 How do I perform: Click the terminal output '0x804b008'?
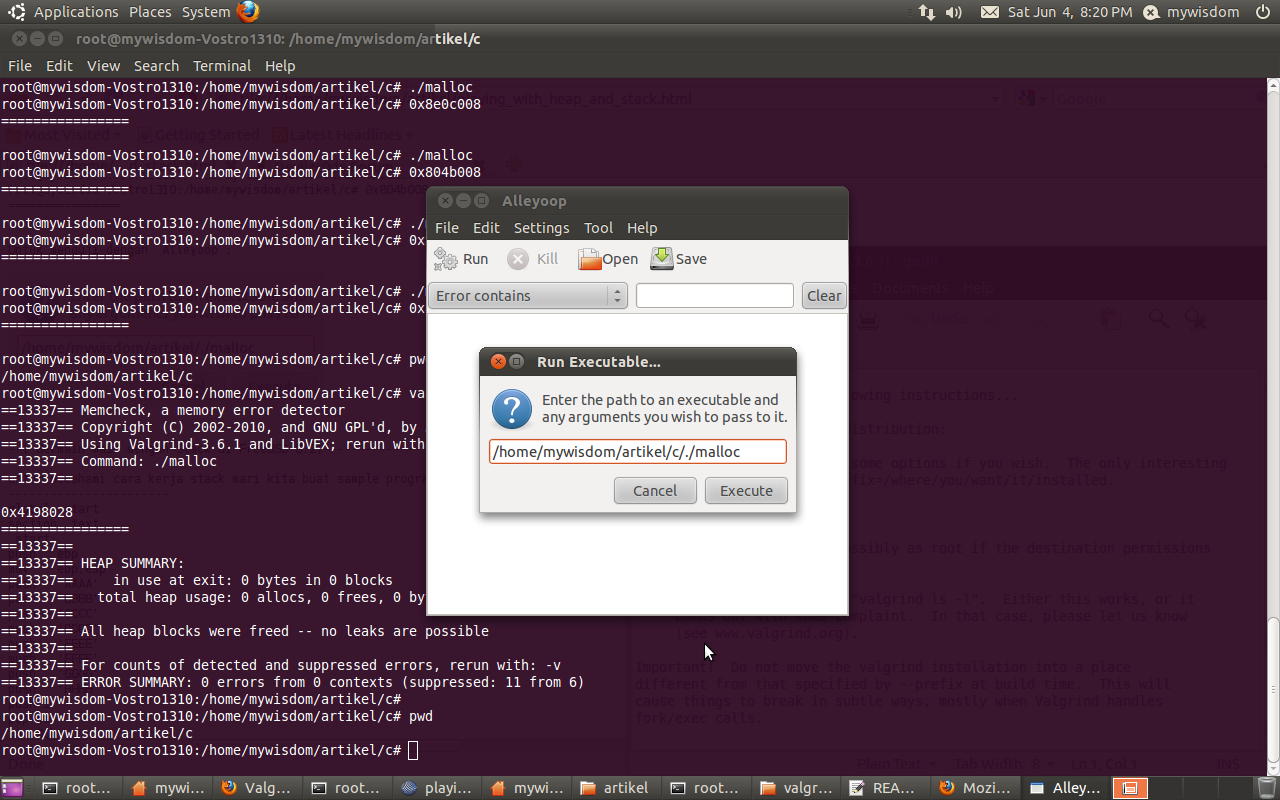[445, 172]
